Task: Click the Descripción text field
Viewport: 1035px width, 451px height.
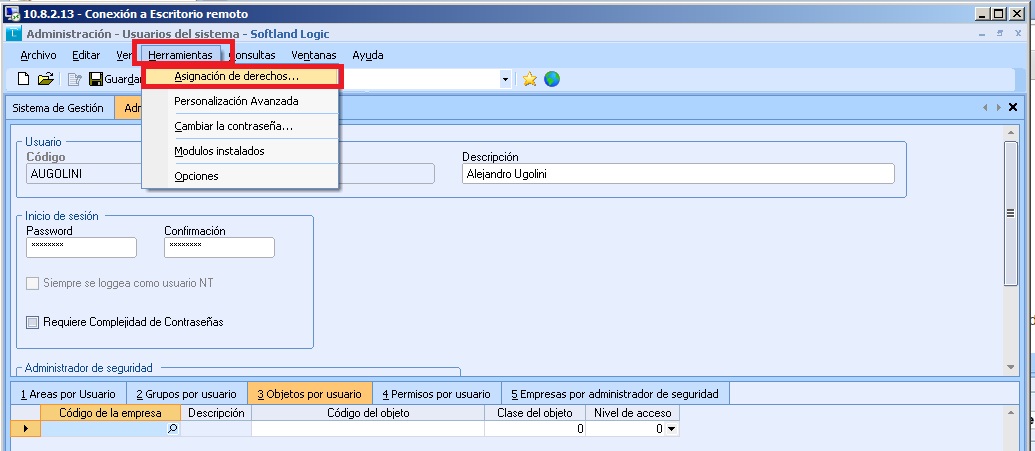Action: (x=678, y=174)
